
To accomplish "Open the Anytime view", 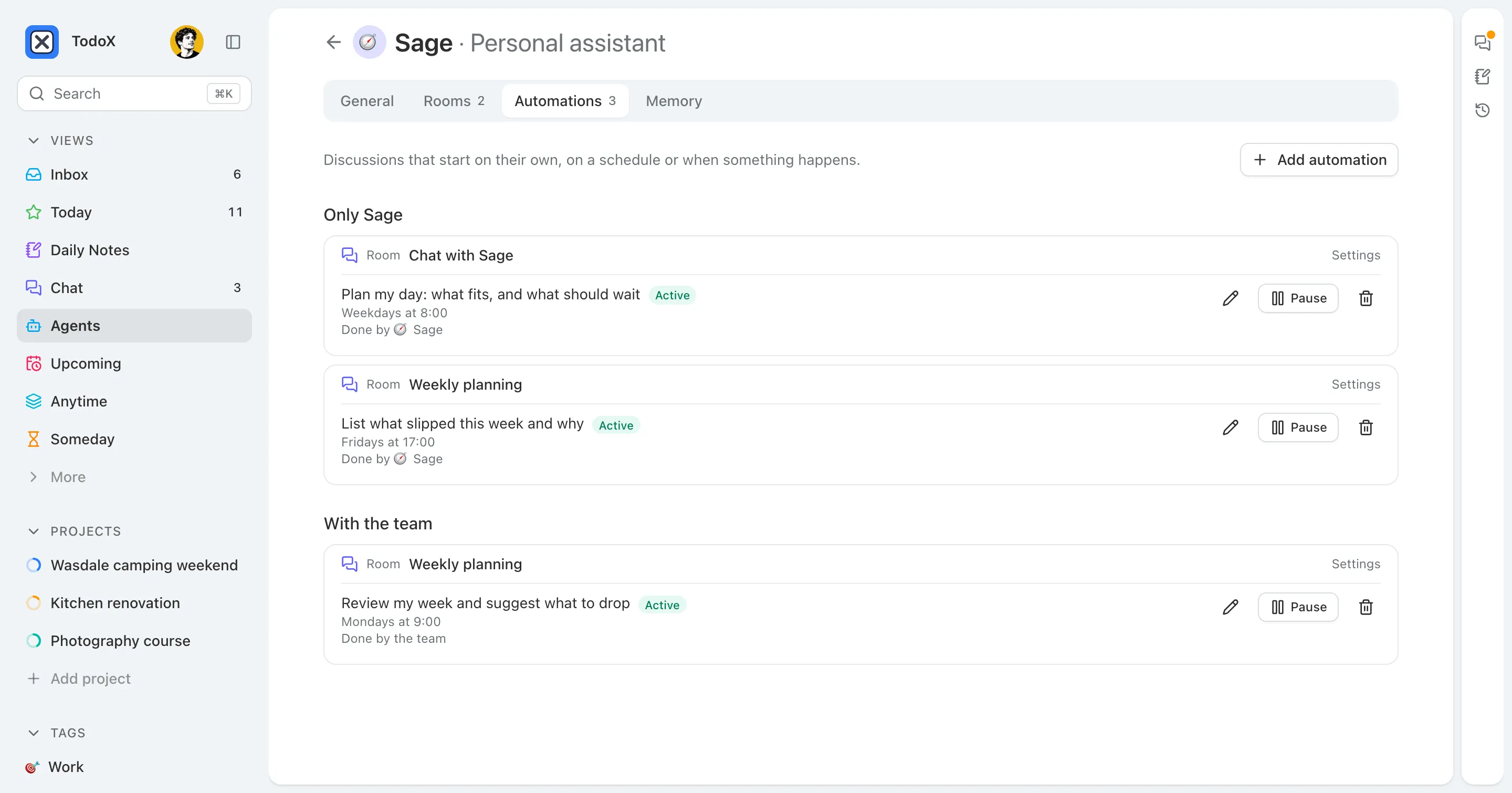I will tap(134, 401).
